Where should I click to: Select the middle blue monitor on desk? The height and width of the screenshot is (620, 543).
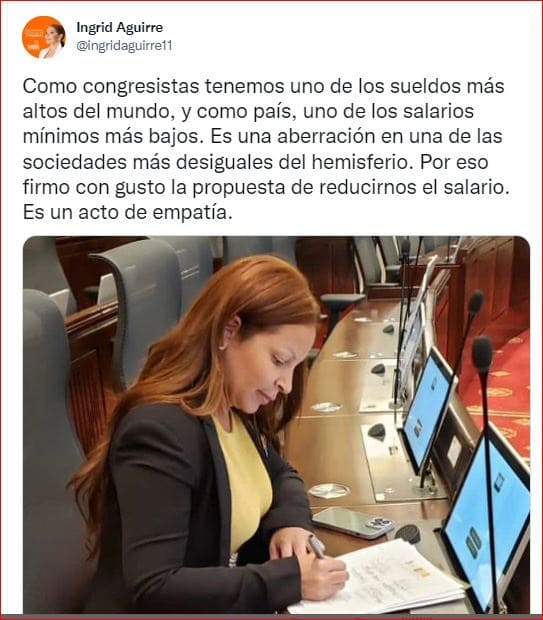click(427, 411)
